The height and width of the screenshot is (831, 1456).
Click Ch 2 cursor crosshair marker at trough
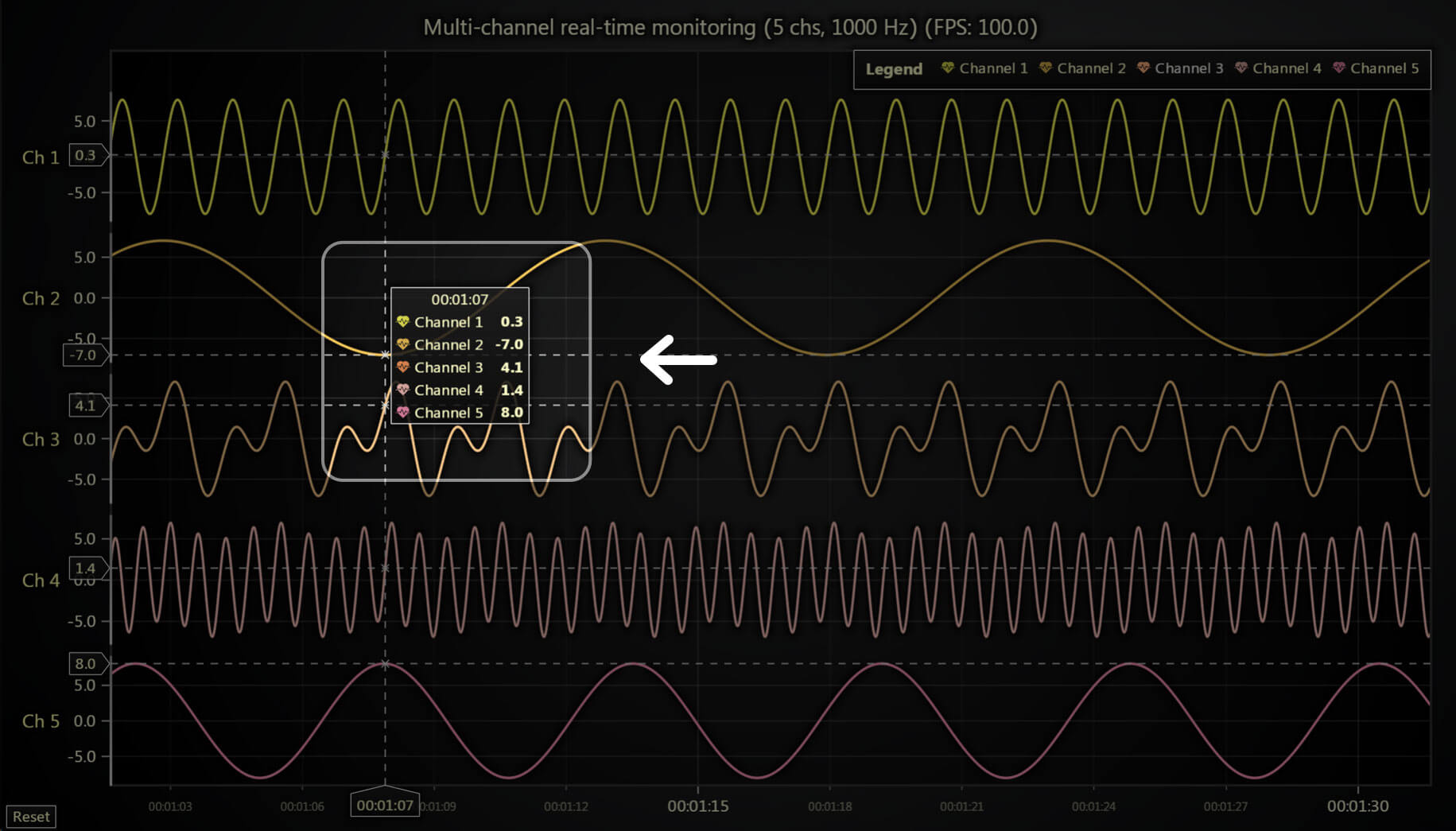coord(385,355)
